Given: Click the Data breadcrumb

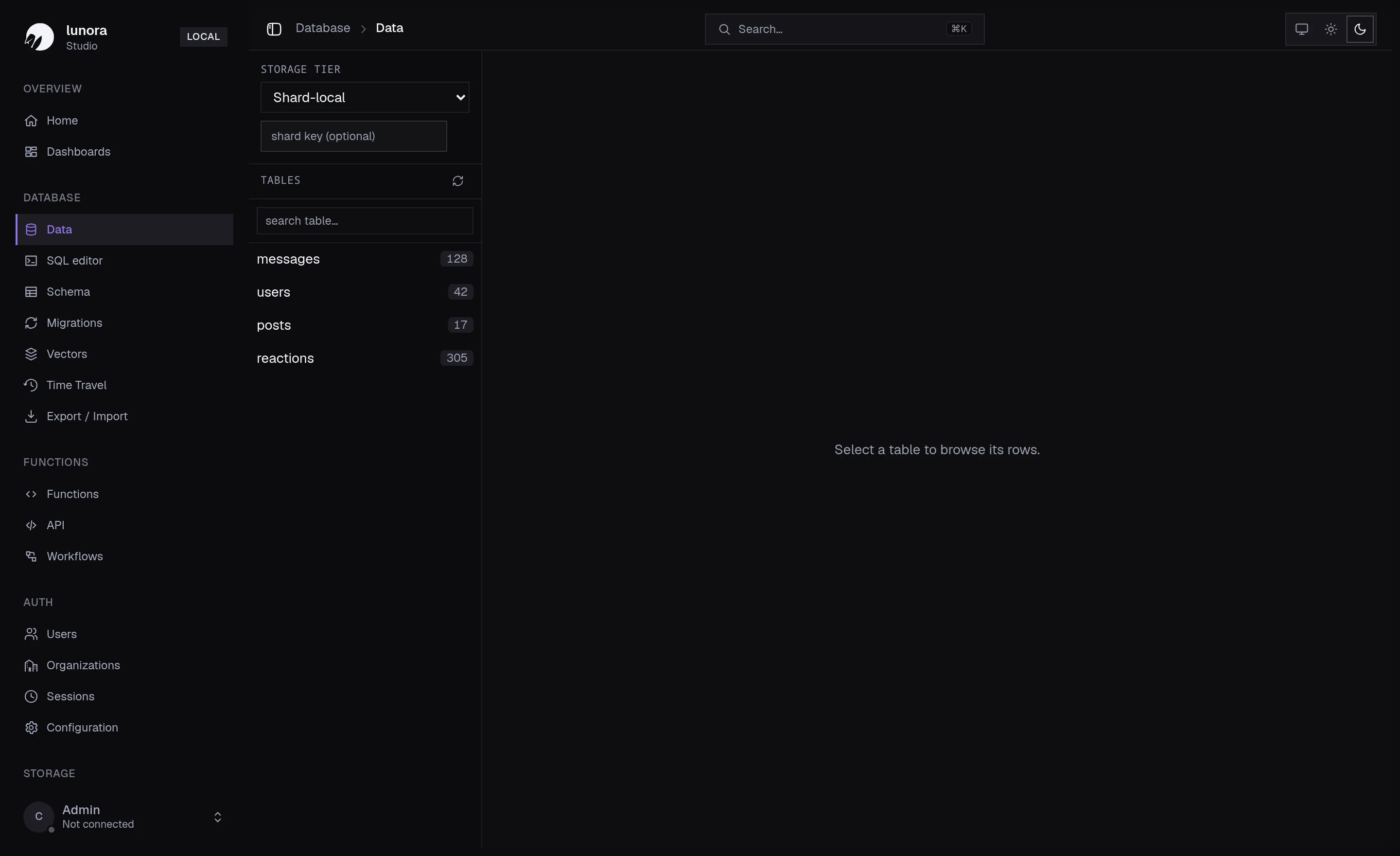Looking at the screenshot, I should [x=389, y=28].
